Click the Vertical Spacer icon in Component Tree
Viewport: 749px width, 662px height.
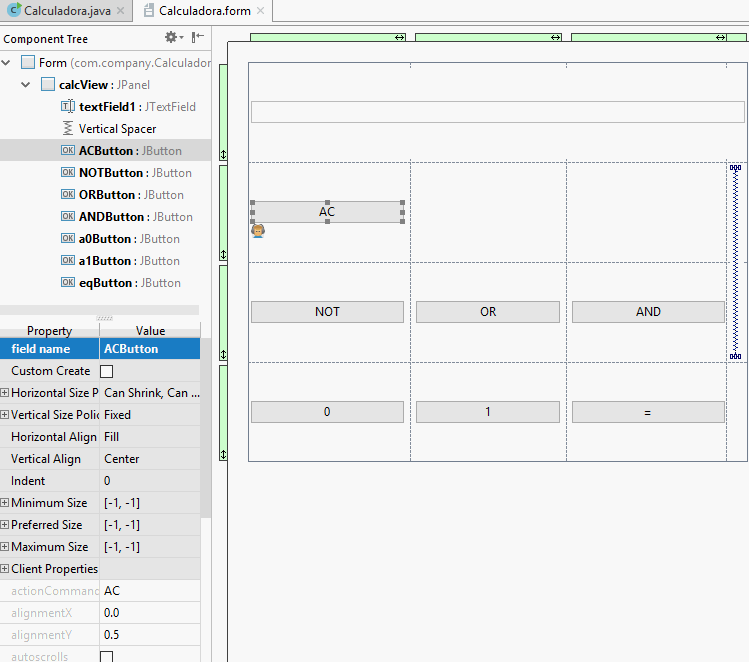[68, 129]
